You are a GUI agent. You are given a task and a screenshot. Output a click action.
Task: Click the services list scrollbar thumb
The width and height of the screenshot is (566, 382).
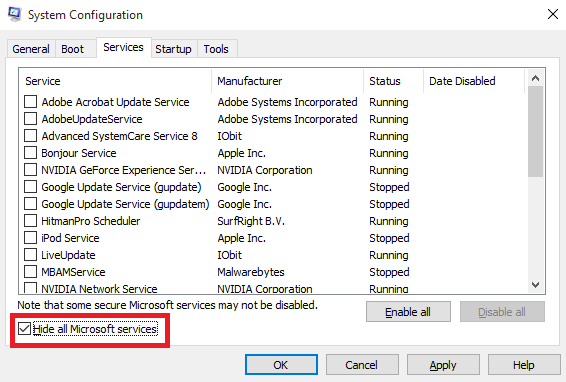pos(536,131)
